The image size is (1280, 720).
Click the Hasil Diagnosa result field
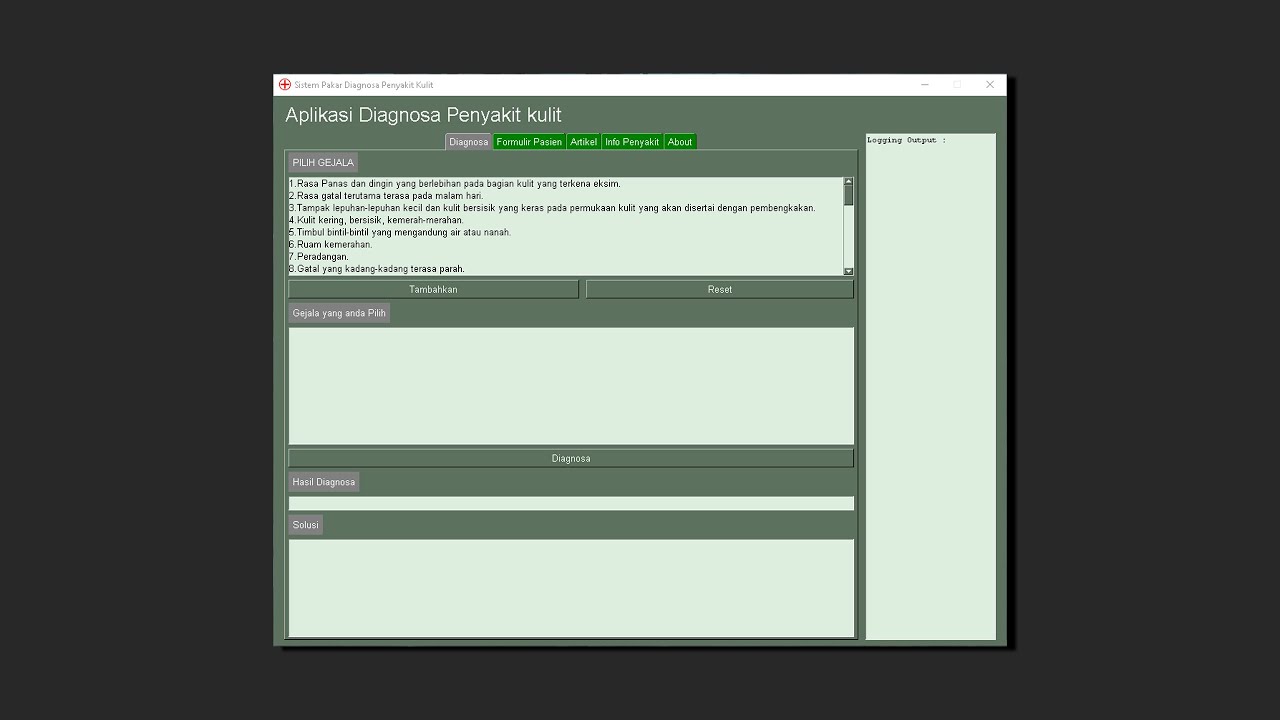coord(571,504)
